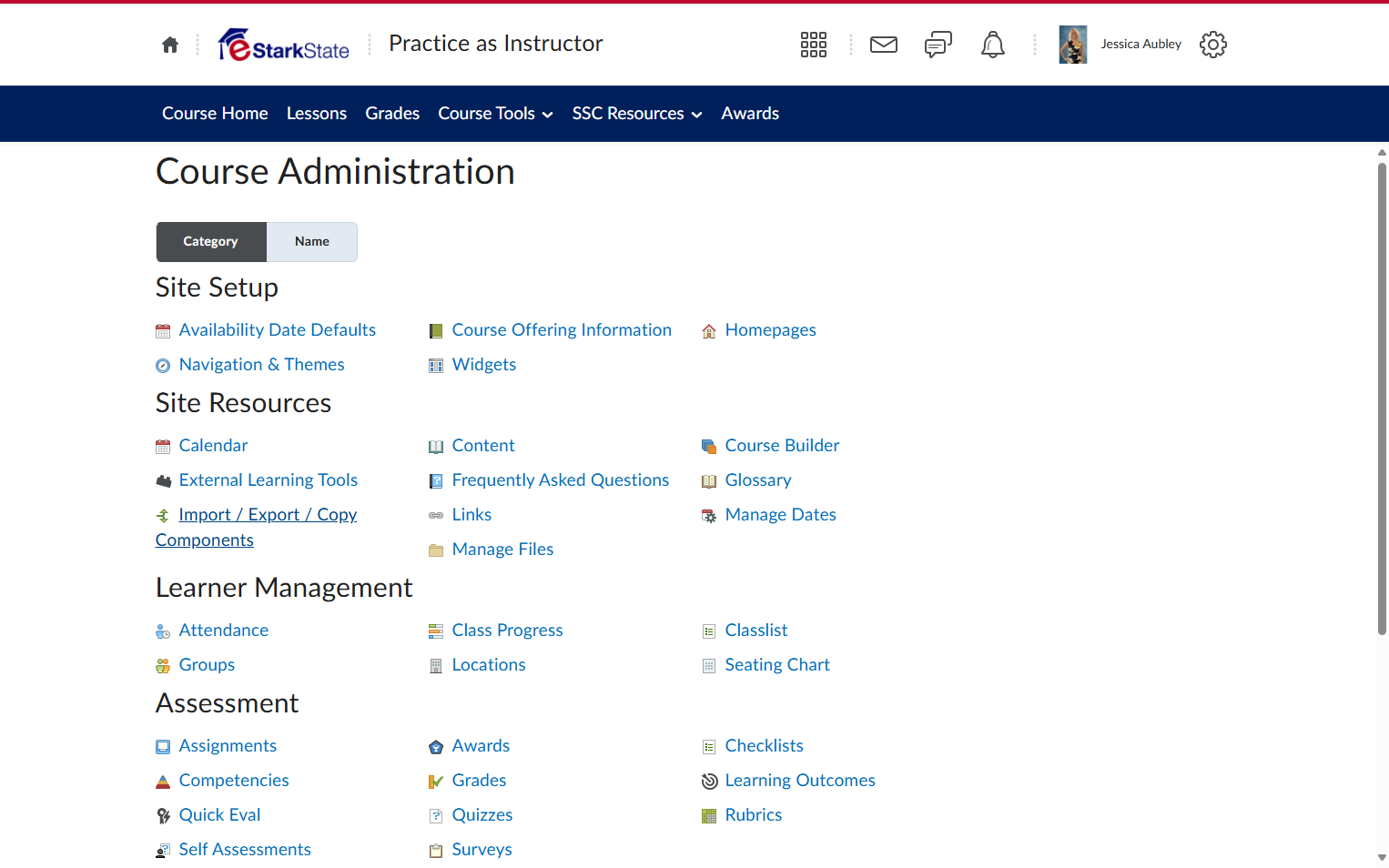Click the scrollbar down arrow

coord(1382,857)
